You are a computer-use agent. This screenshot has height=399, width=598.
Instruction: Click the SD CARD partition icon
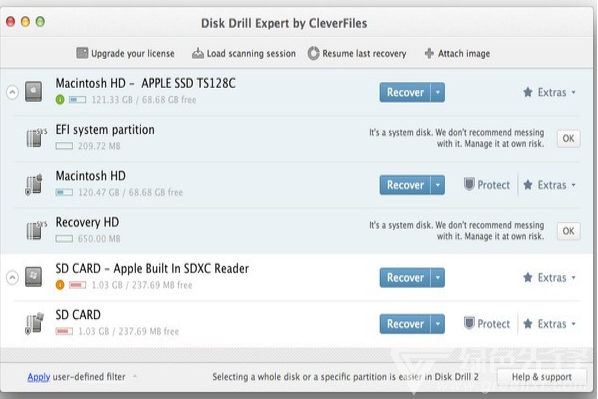[34, 323]
